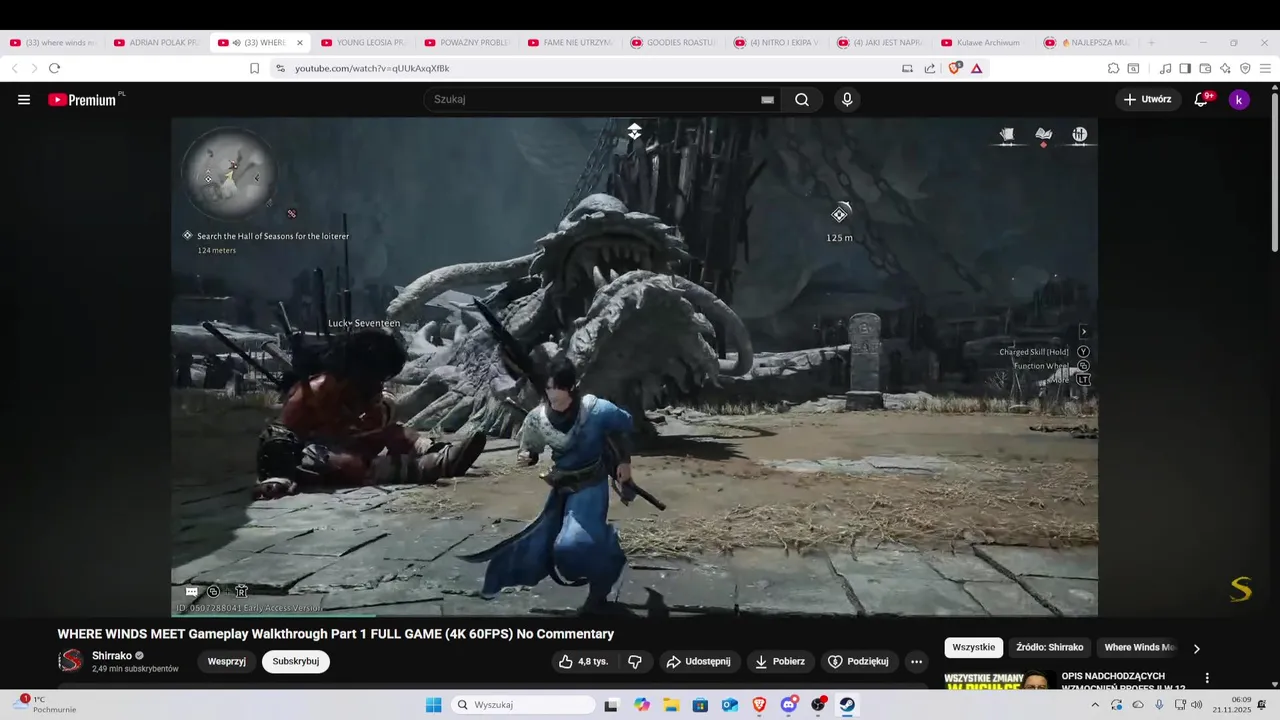The width and height of the screenshot is (1280, 720).
Task: Dislike the video with thumbs down
Action: pyautogui.click(x=635, y=662)
